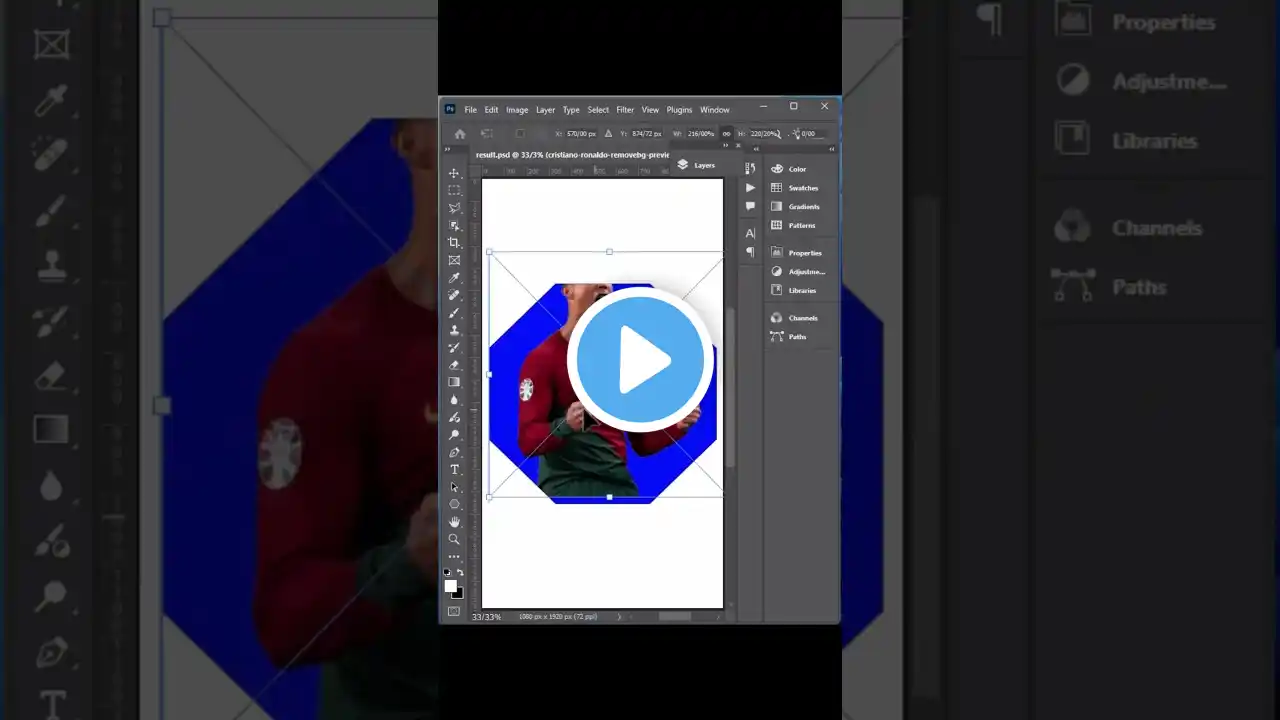Click the foreground color swatch
Image resolution: width=1280 pixels, height=720 pixels.
coord(451,586)
